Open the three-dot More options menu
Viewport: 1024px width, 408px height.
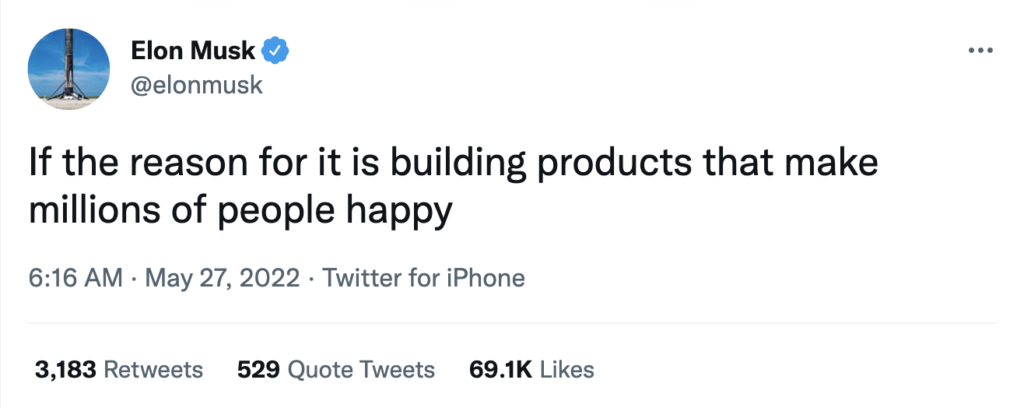point(981,50)
